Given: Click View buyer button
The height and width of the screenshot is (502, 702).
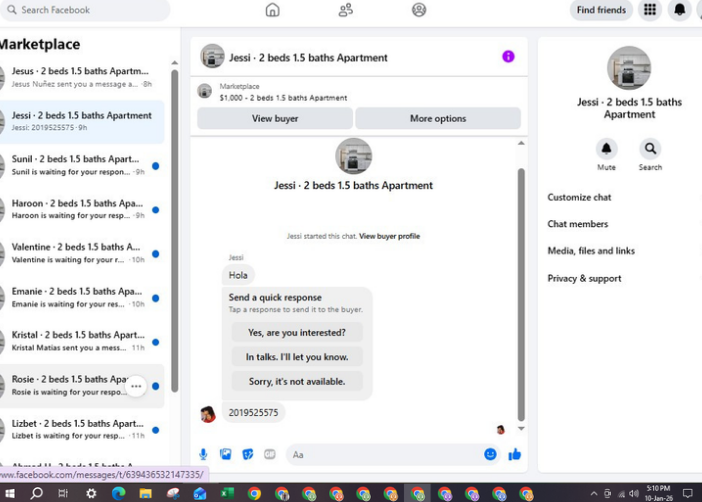Looking at the screenshot, I should coord(275,118).
